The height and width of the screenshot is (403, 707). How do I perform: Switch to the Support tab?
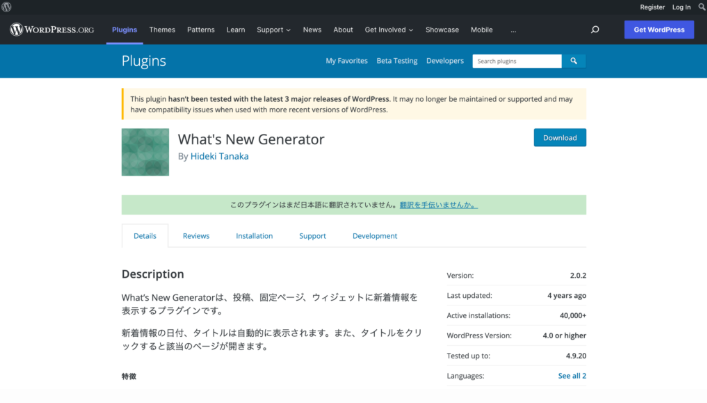tap(312, 236)
